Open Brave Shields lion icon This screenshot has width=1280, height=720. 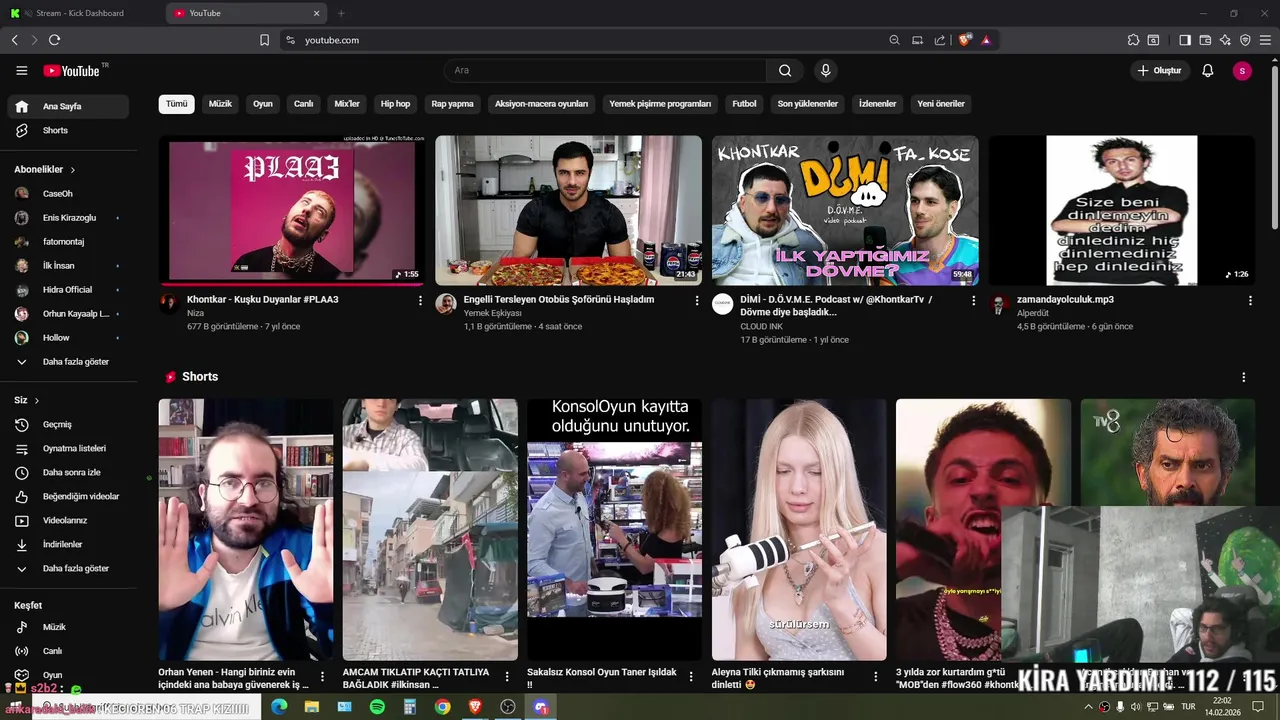point(965,40)
